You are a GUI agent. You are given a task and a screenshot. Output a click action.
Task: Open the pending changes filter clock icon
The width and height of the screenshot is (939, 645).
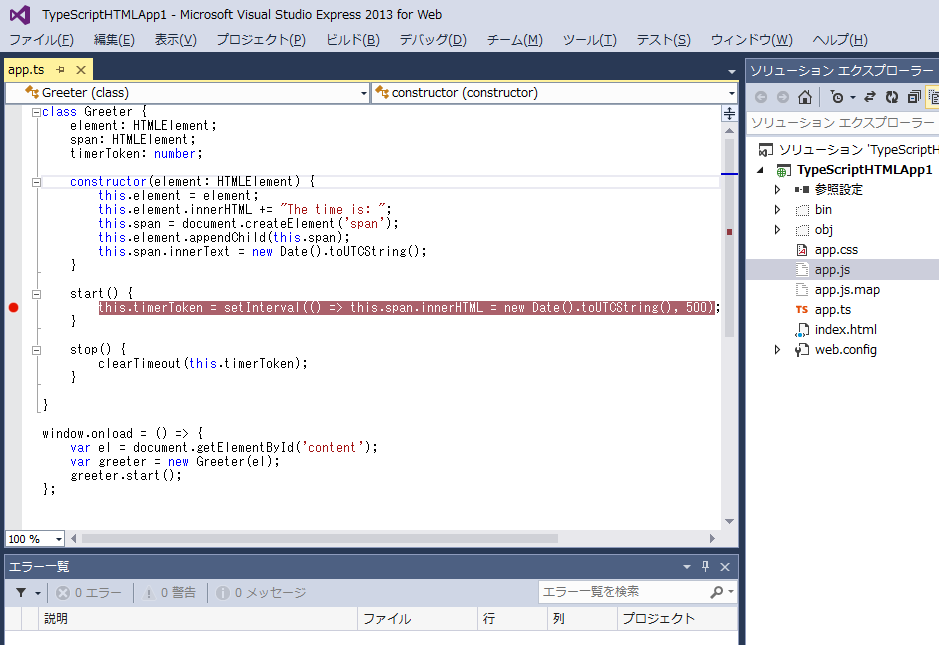pyautogui.click(x=837, y=97)
